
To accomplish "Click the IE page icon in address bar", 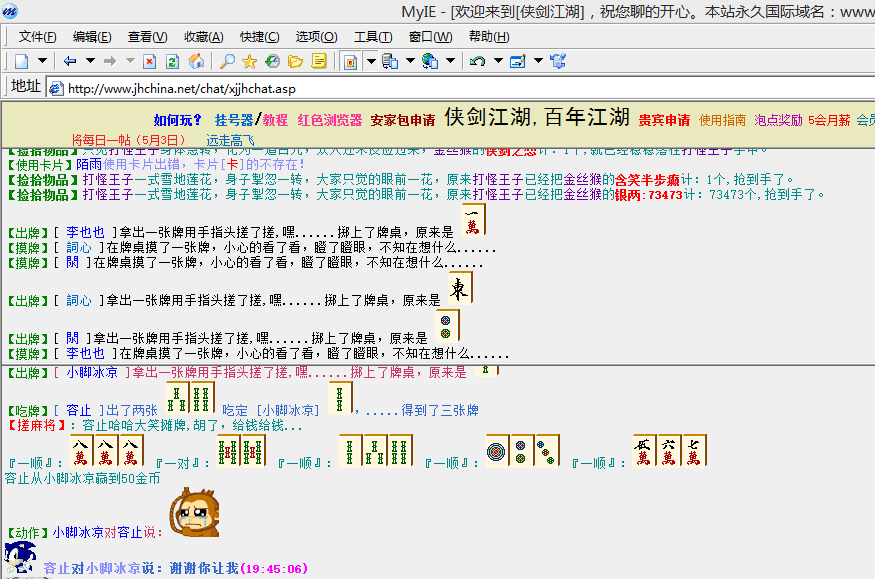I will point(56,88).
